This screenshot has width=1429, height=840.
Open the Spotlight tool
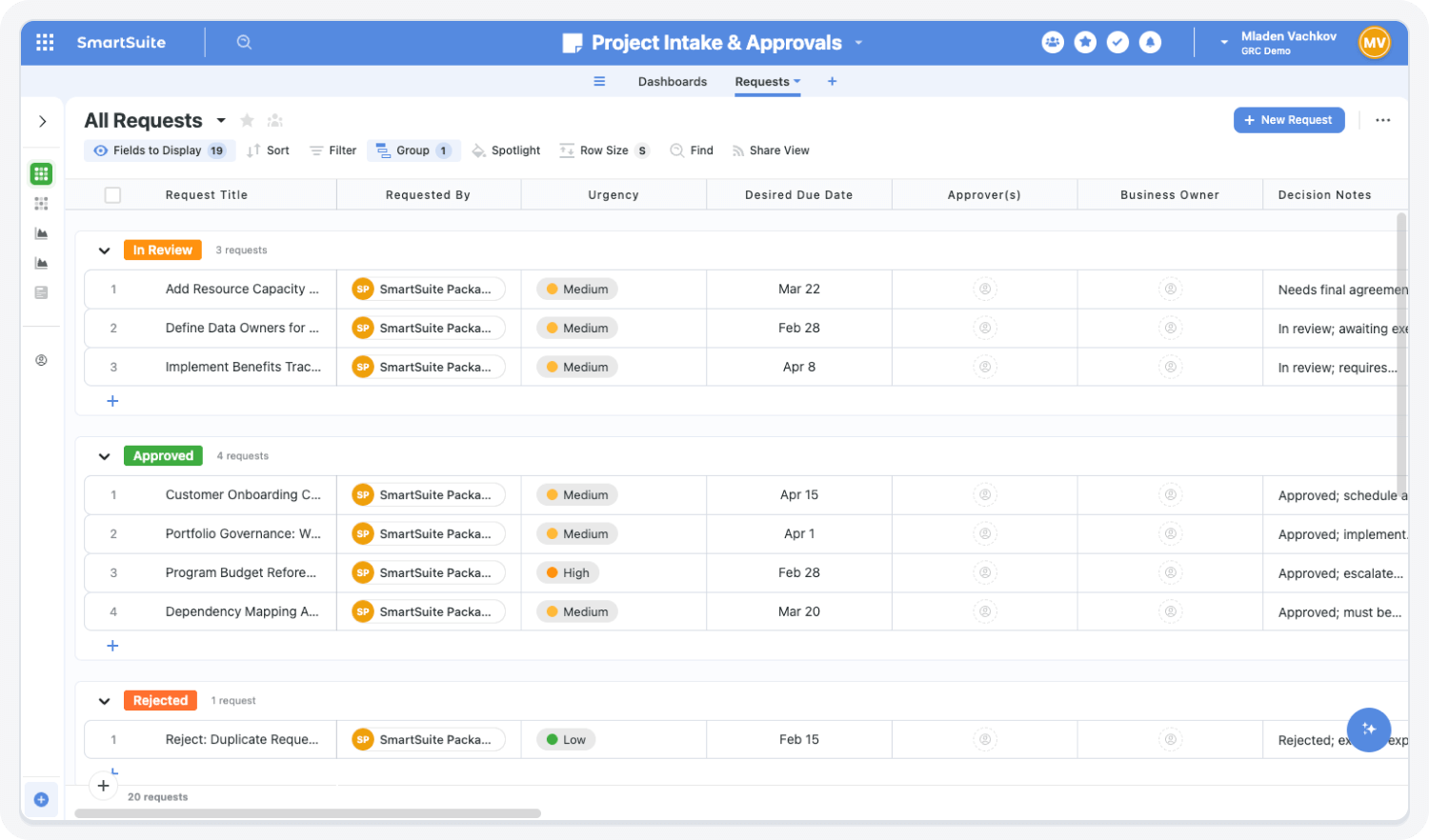click(506, 150)
